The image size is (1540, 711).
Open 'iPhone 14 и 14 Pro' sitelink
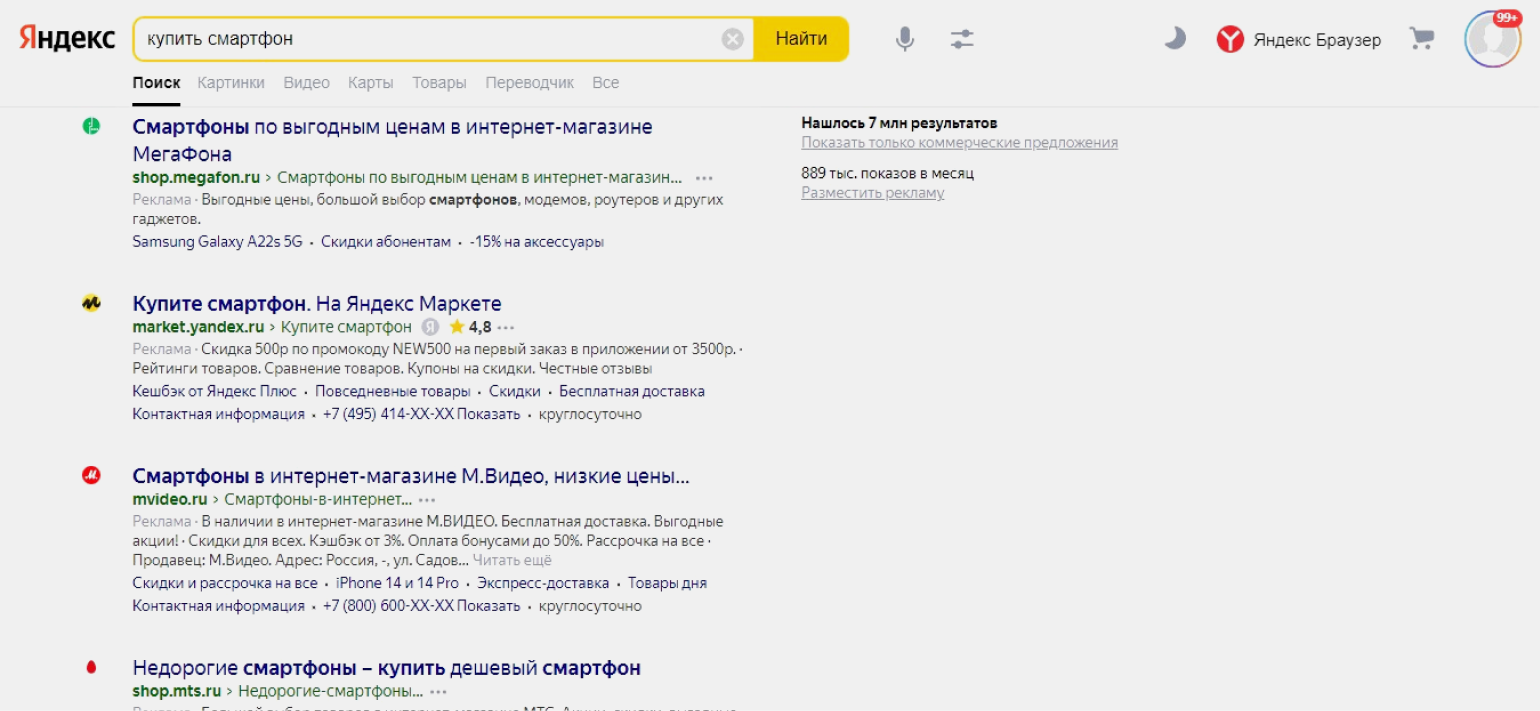[x=397, y=583]
